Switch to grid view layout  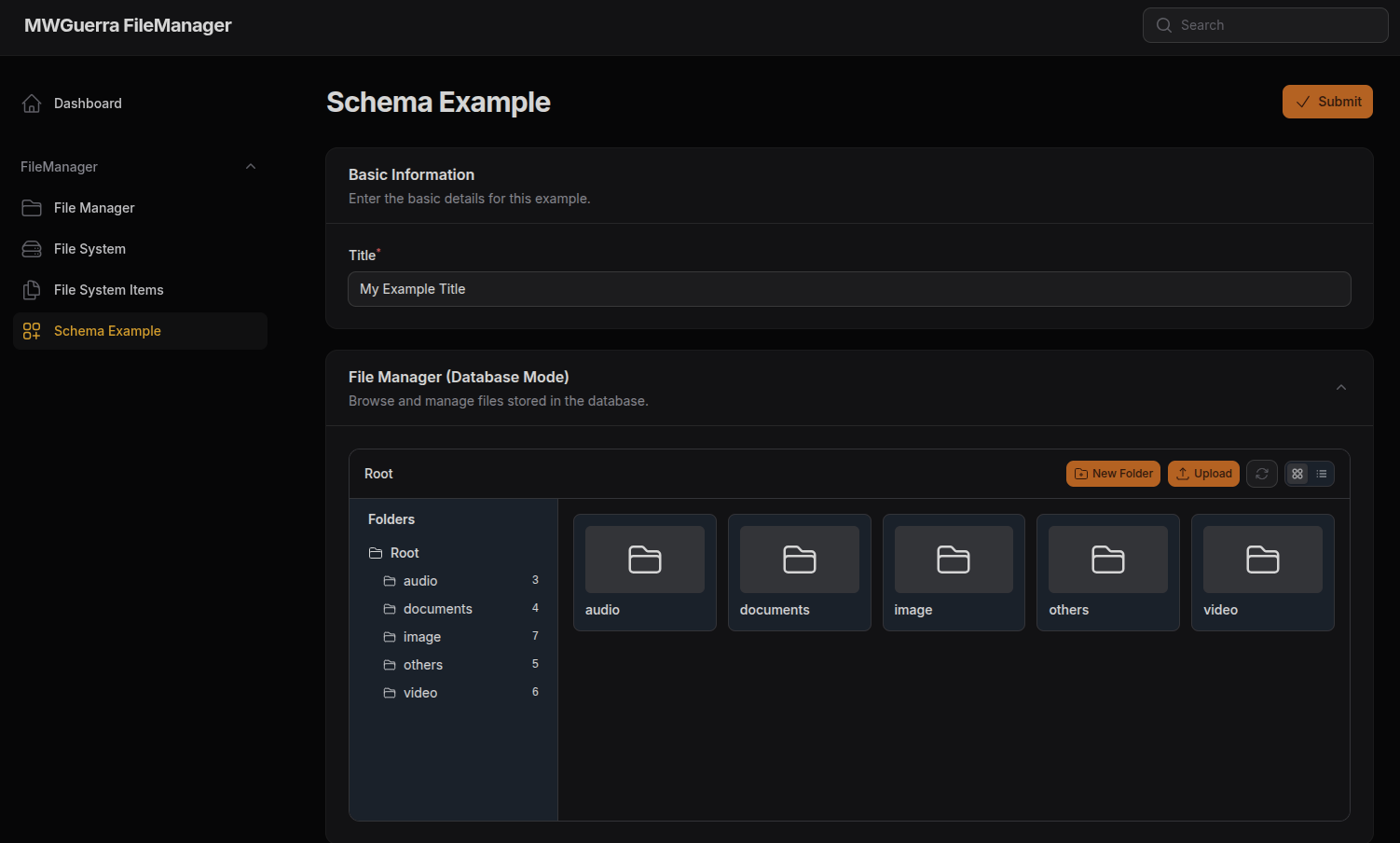(x=1297, y=474)
